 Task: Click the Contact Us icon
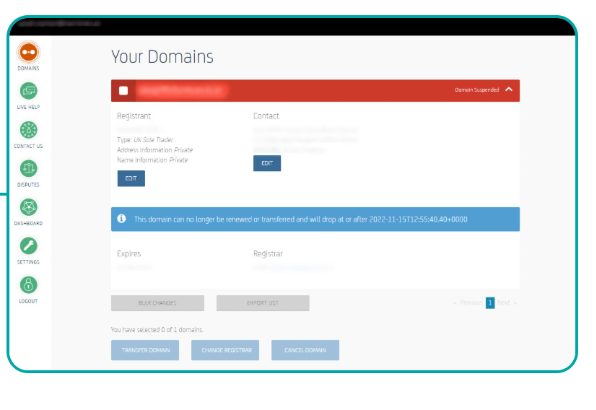(x=29, y=130)
